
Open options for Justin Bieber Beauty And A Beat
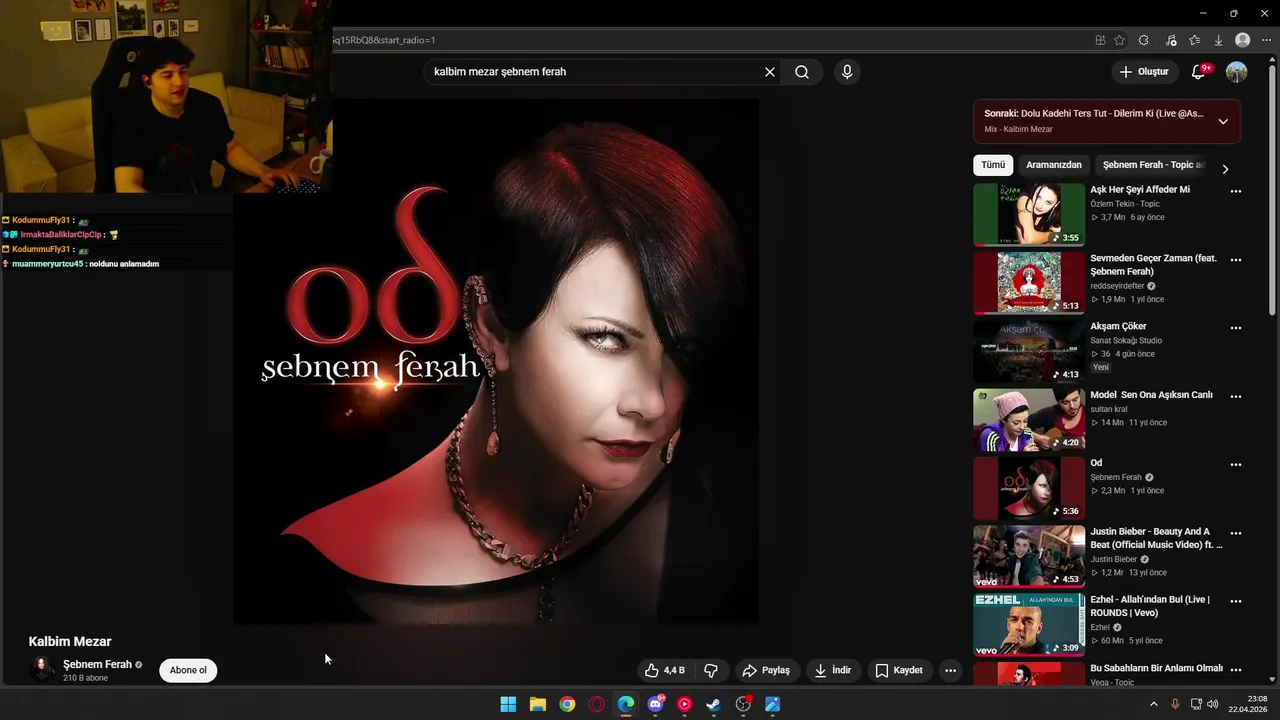pyautogui.click(x=1236, y=533)
